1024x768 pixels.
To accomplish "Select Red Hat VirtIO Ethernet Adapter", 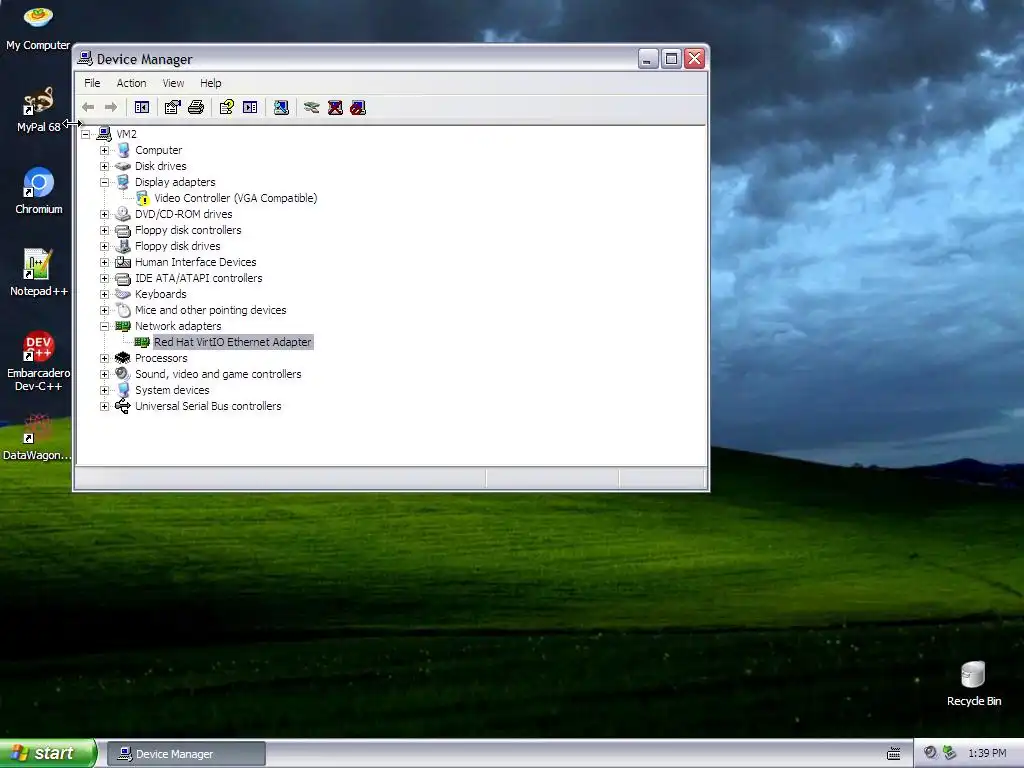I will 232,342.
